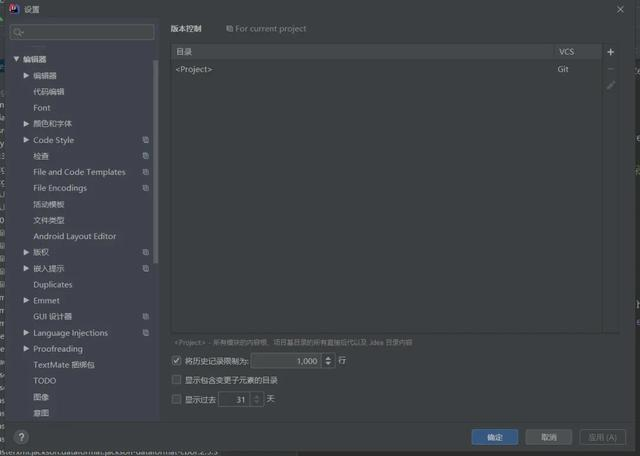Expand the 版权 node
The width and height of the screenshot is (640, 456).
(x=26, y=252)
